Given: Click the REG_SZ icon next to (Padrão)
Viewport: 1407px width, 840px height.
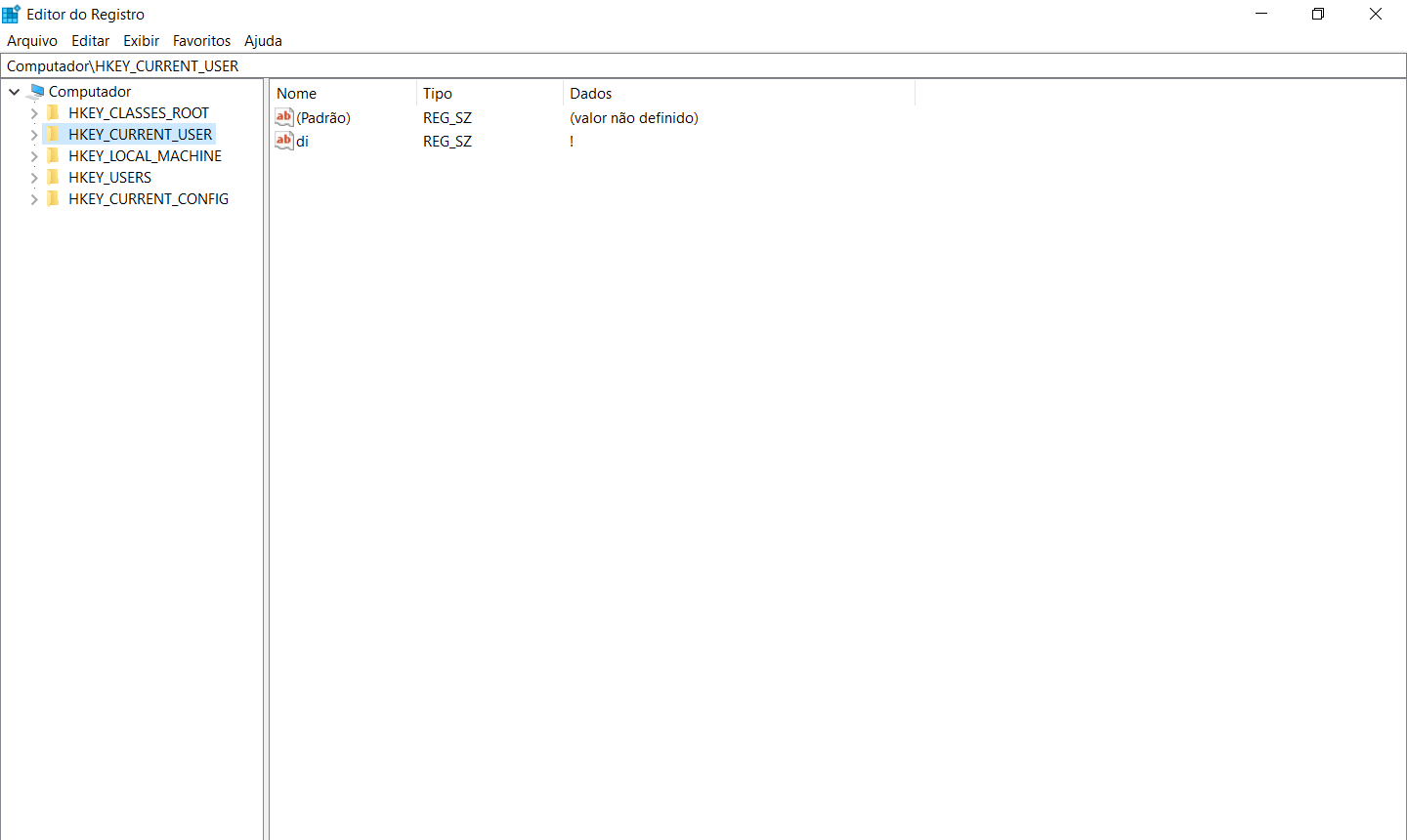Looking at the screenshot, I should pyautogui.click(x=283, y=117).
